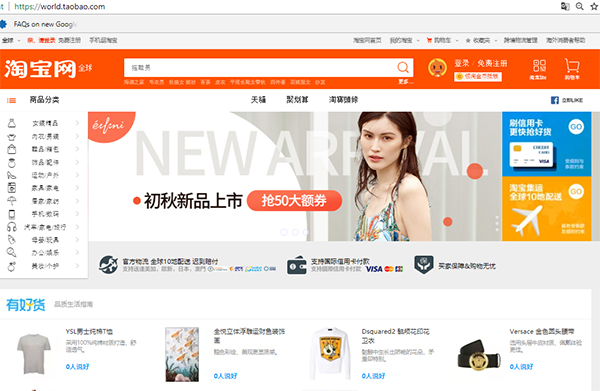Image resolution: width=600 pixels, height=391 pixels.
Task: Open the QR code icon in header
Action: (x=539, y=66)
